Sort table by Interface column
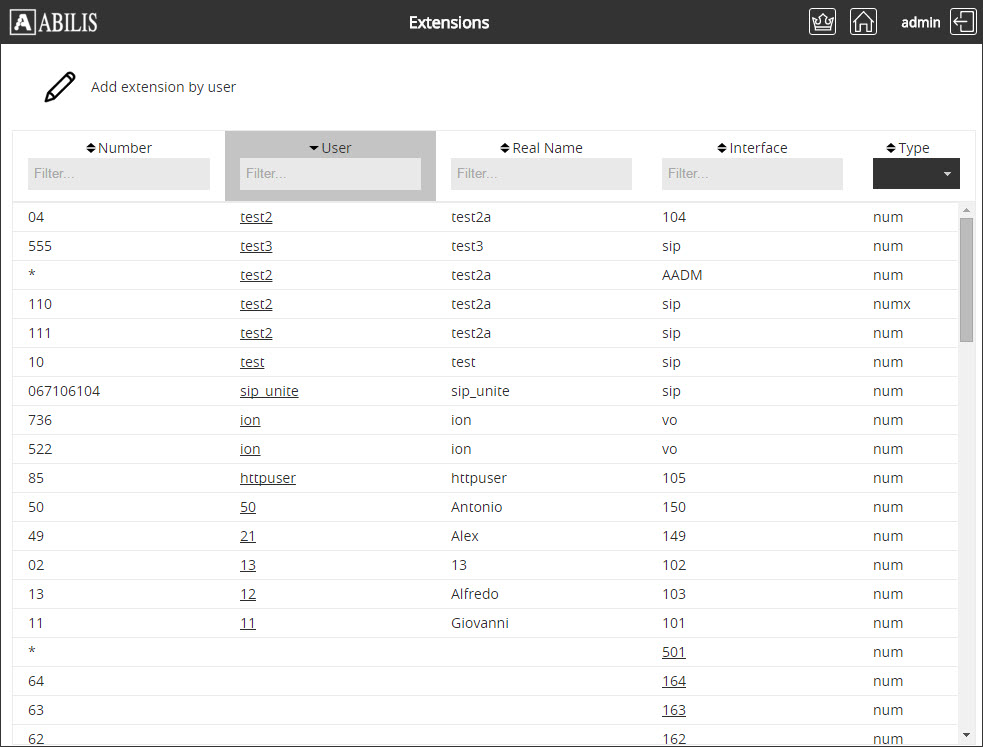This screenshot has height=747, width=983. [x=752, y=148]
